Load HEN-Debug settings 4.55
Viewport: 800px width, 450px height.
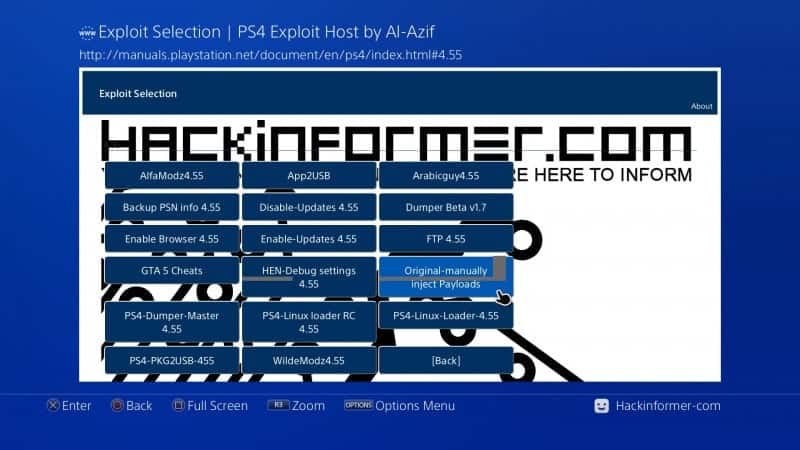[309, 277]
